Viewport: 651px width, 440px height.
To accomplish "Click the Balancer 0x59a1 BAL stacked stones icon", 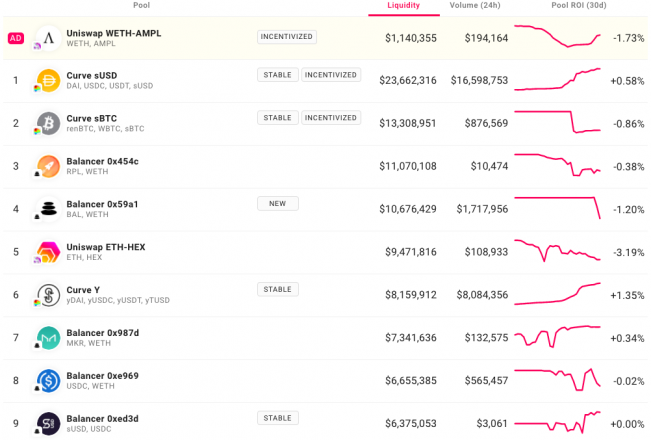I will [x=49, y=209].
